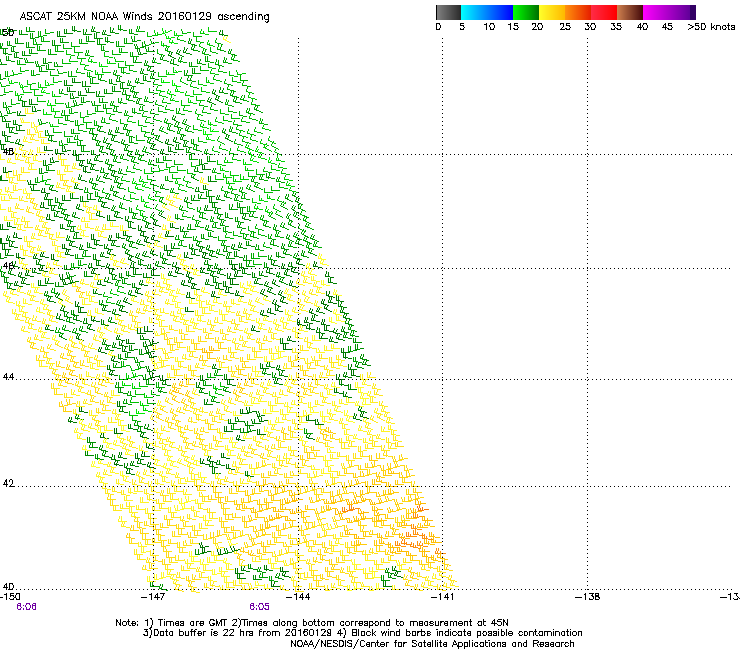Image resolution: width=740 pixels, height=650 pixels.
Task: Click the longitude label '-150' on bottom axis
Action: coord(10,597)
